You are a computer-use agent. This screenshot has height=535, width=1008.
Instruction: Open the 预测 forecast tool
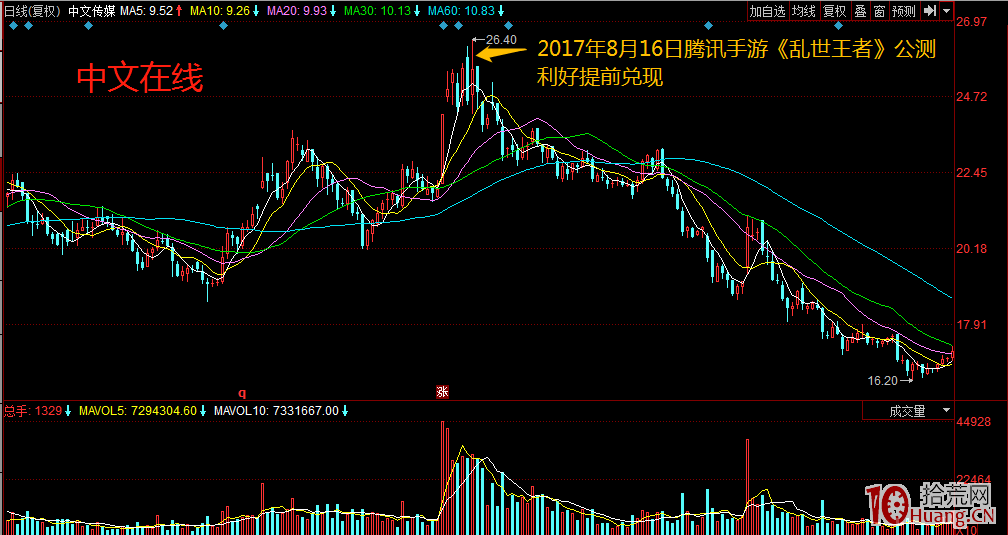903,11
